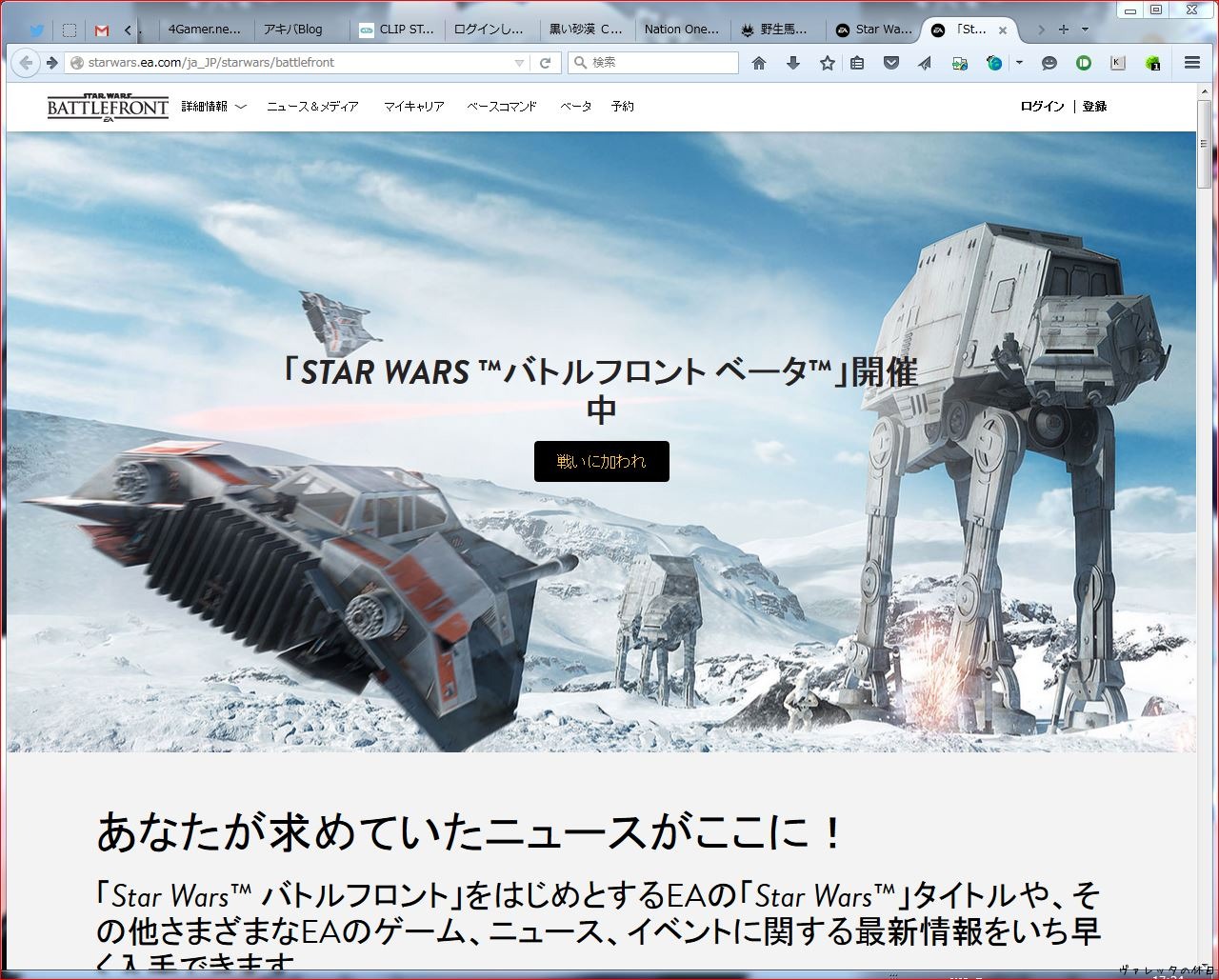The width and height of the screenshot is (1219, 980).
Task: Click the image-with-arrow addon icon
Action: click(960, 63)
